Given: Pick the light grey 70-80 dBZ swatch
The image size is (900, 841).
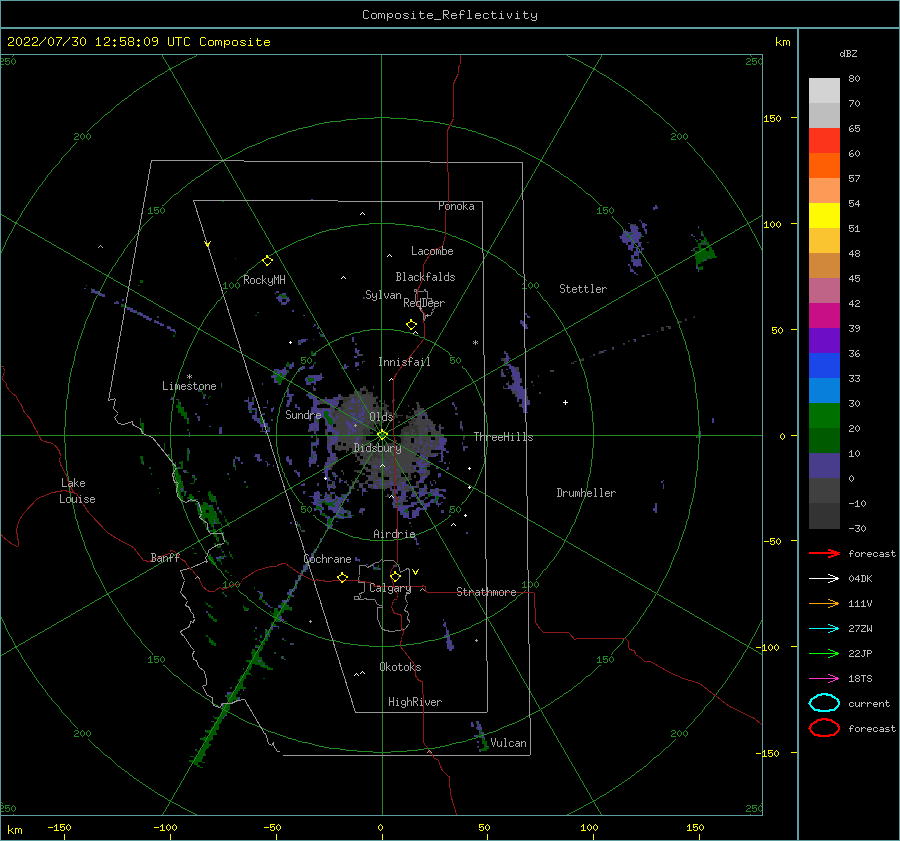Looking at the screenshot, I should tap(824, 91).
